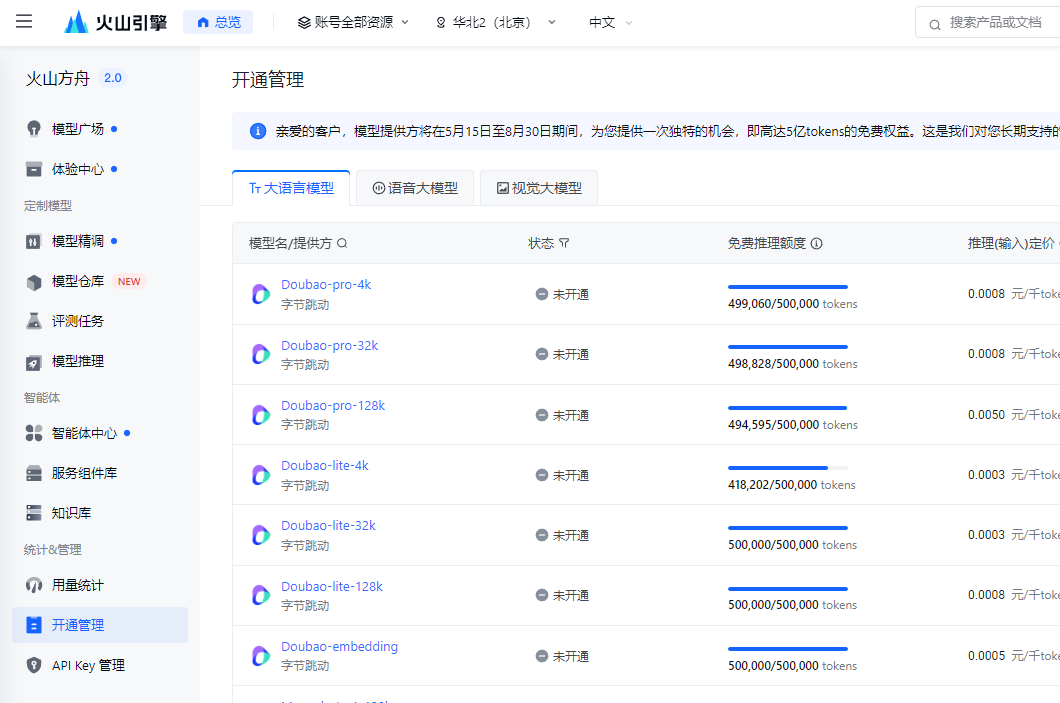Click the 未开通 status of Doubao-lite-128k
1060x703 pixels.
point(562,596)
